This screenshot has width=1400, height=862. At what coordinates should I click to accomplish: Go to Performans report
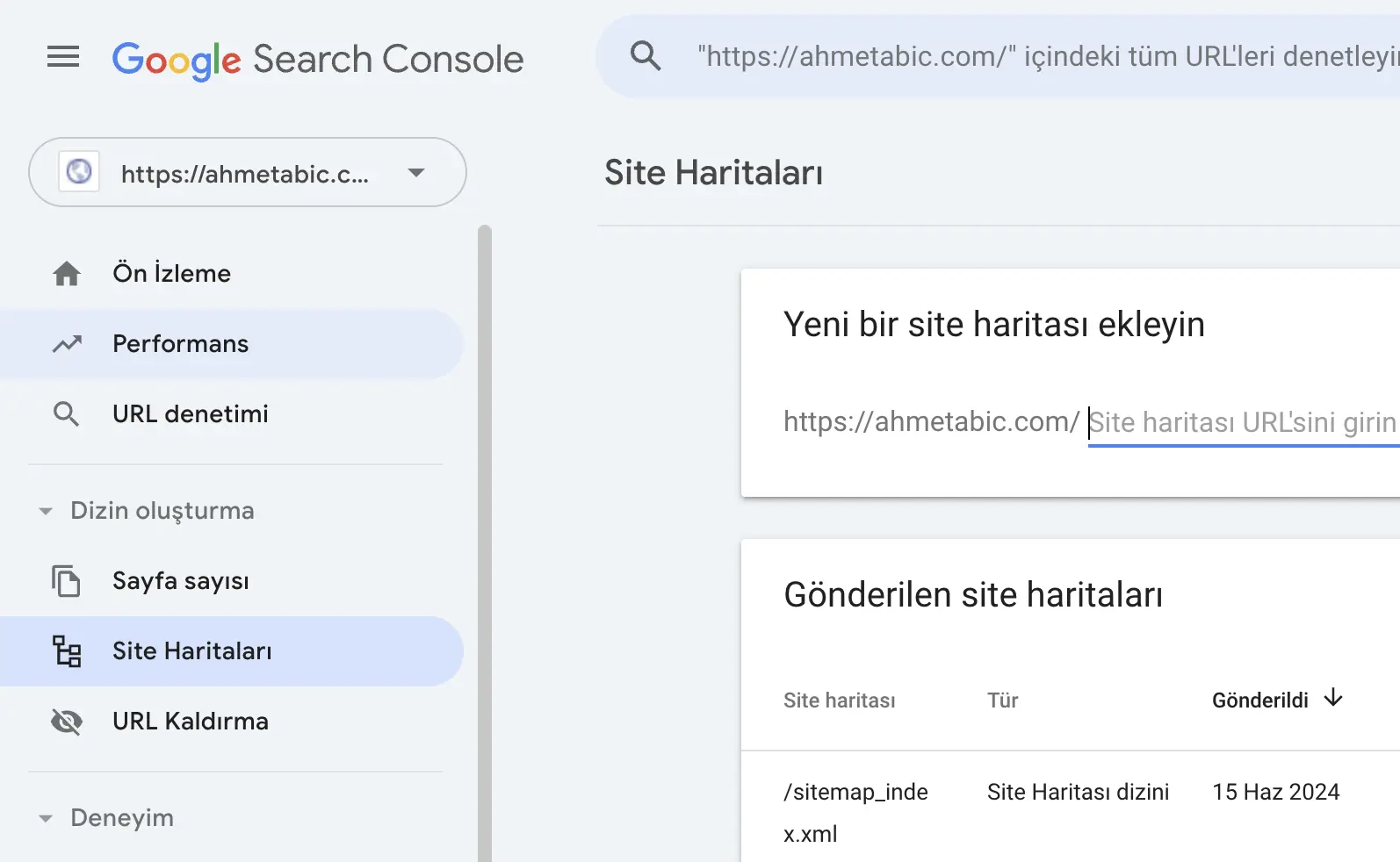pyautogui.click(x=232, y=344)
